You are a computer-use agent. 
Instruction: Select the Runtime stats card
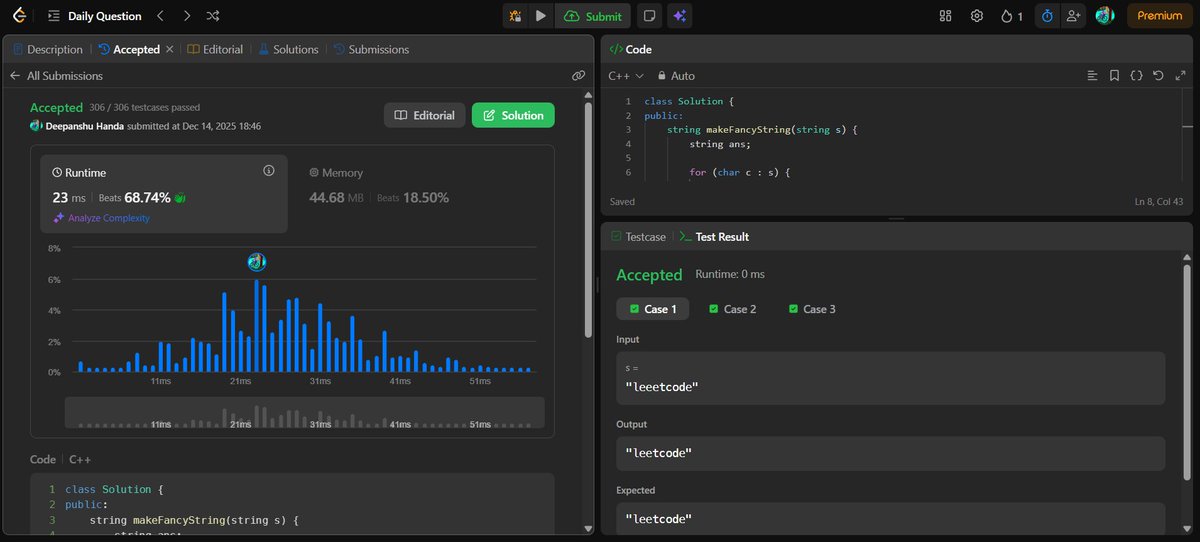164,194
